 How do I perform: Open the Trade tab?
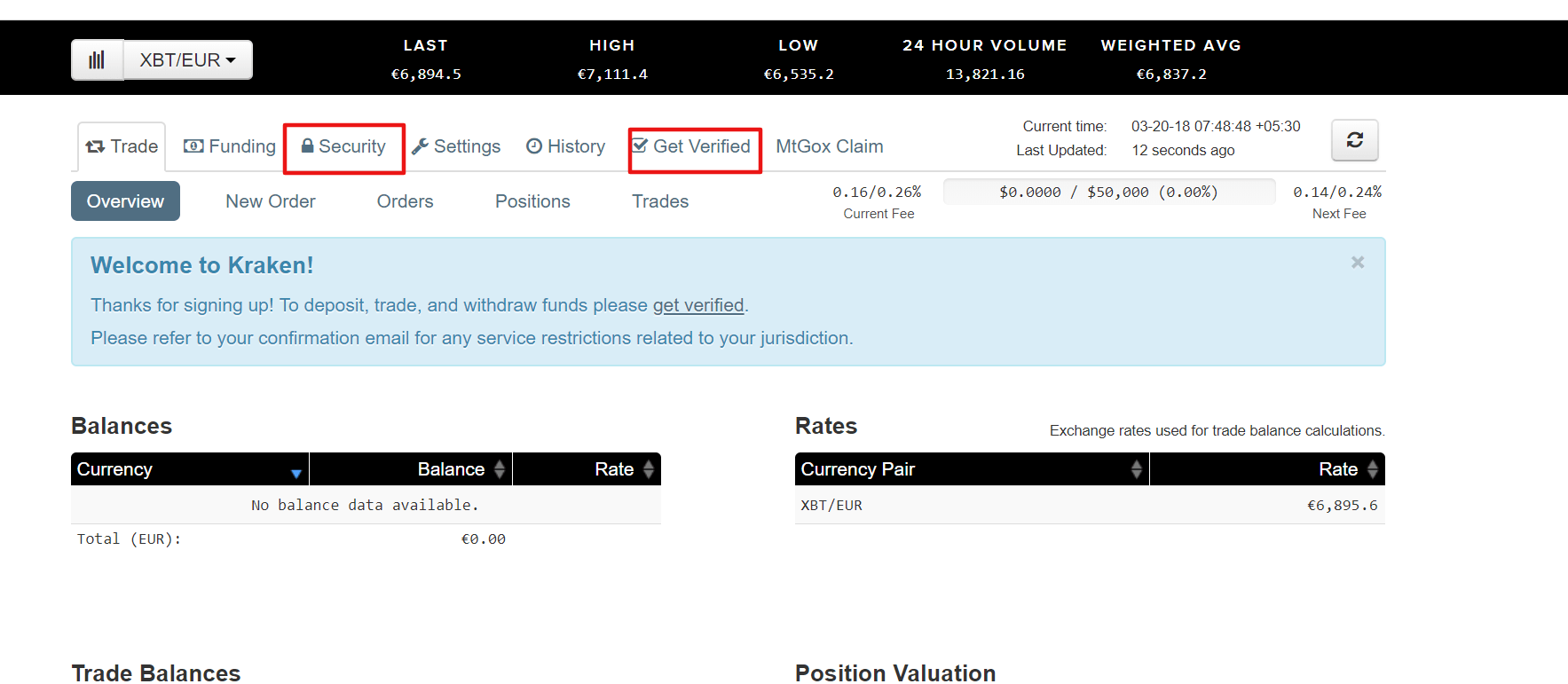point(122,146)
